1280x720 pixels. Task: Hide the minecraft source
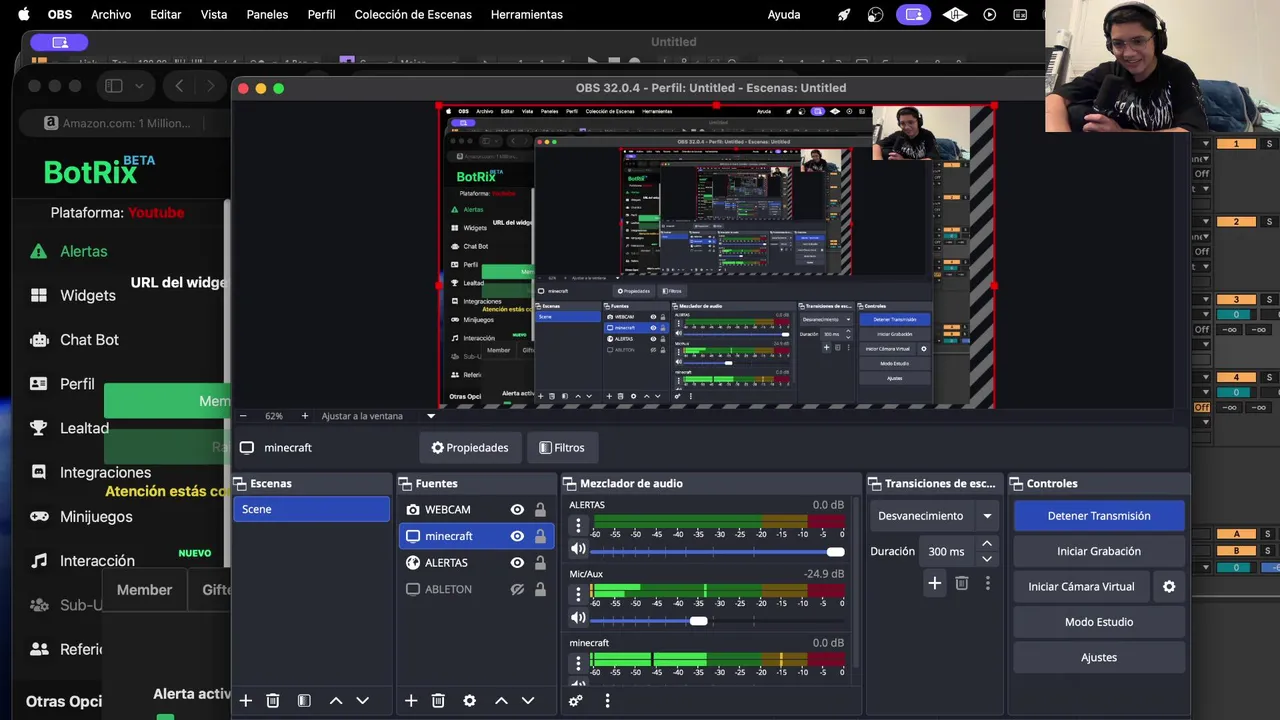click(517, 536)
